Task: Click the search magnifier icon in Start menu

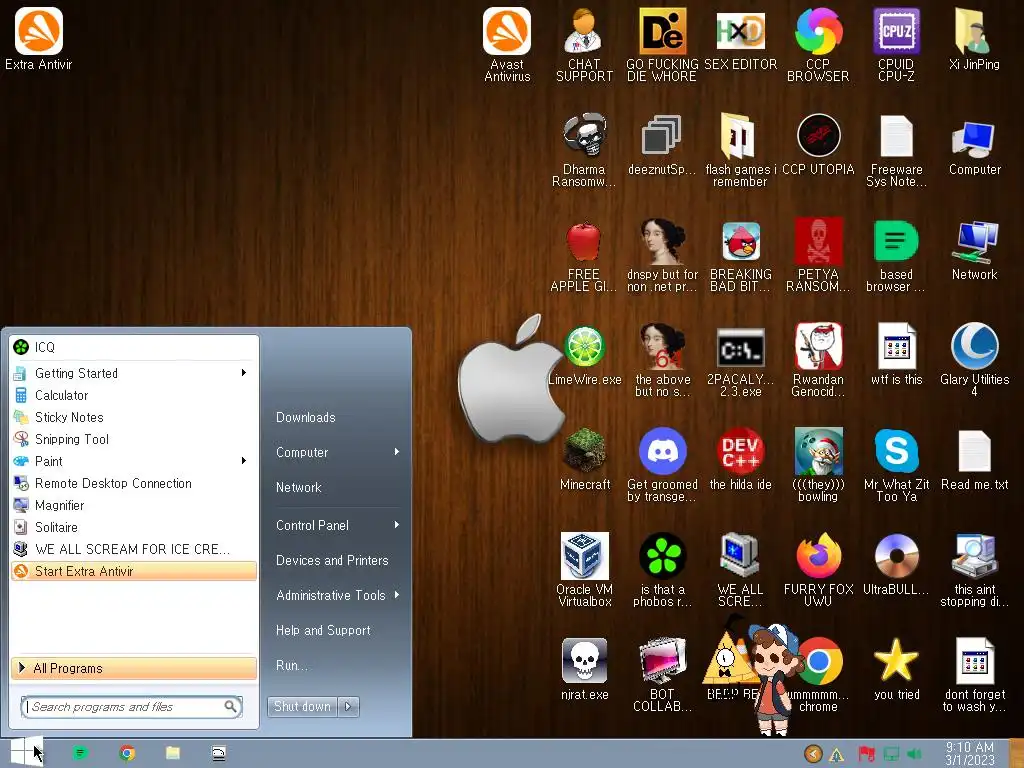Action: point(231,706)
